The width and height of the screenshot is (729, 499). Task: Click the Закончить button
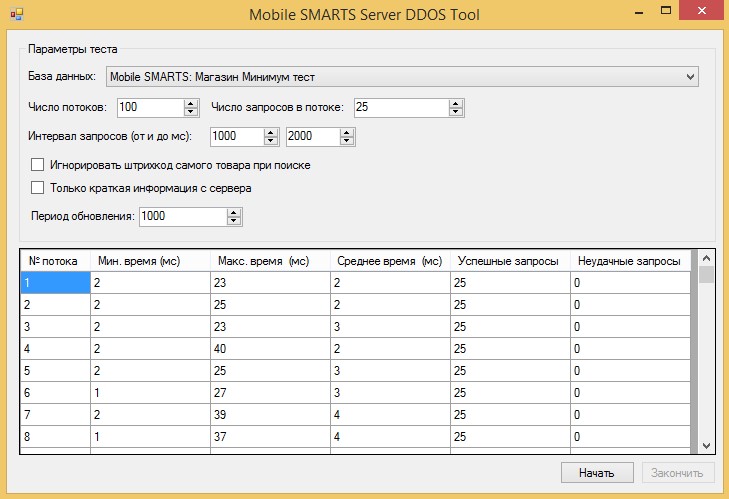pyautogui.click(x=678, y=473)
